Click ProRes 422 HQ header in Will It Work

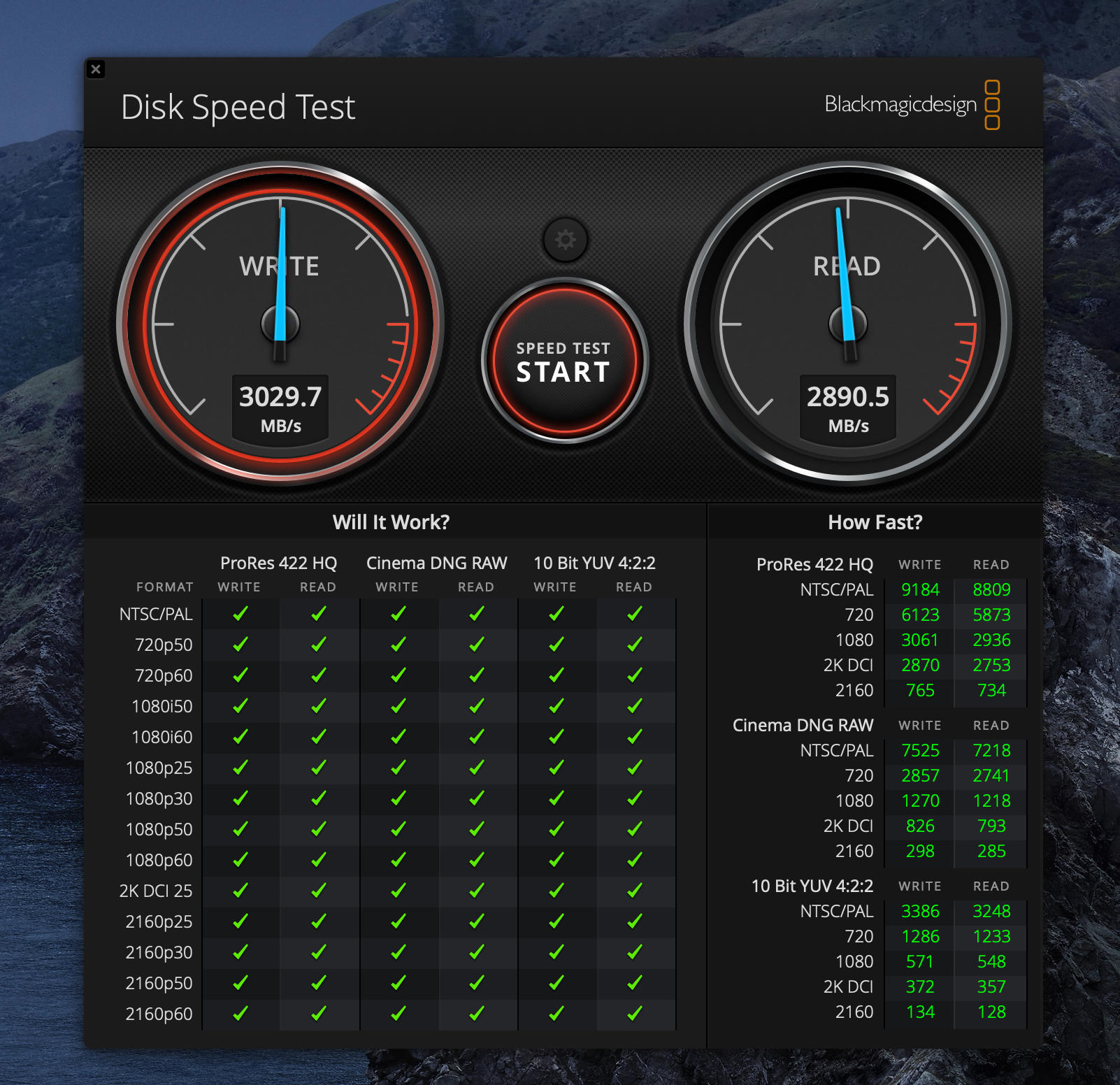(278, 563)
